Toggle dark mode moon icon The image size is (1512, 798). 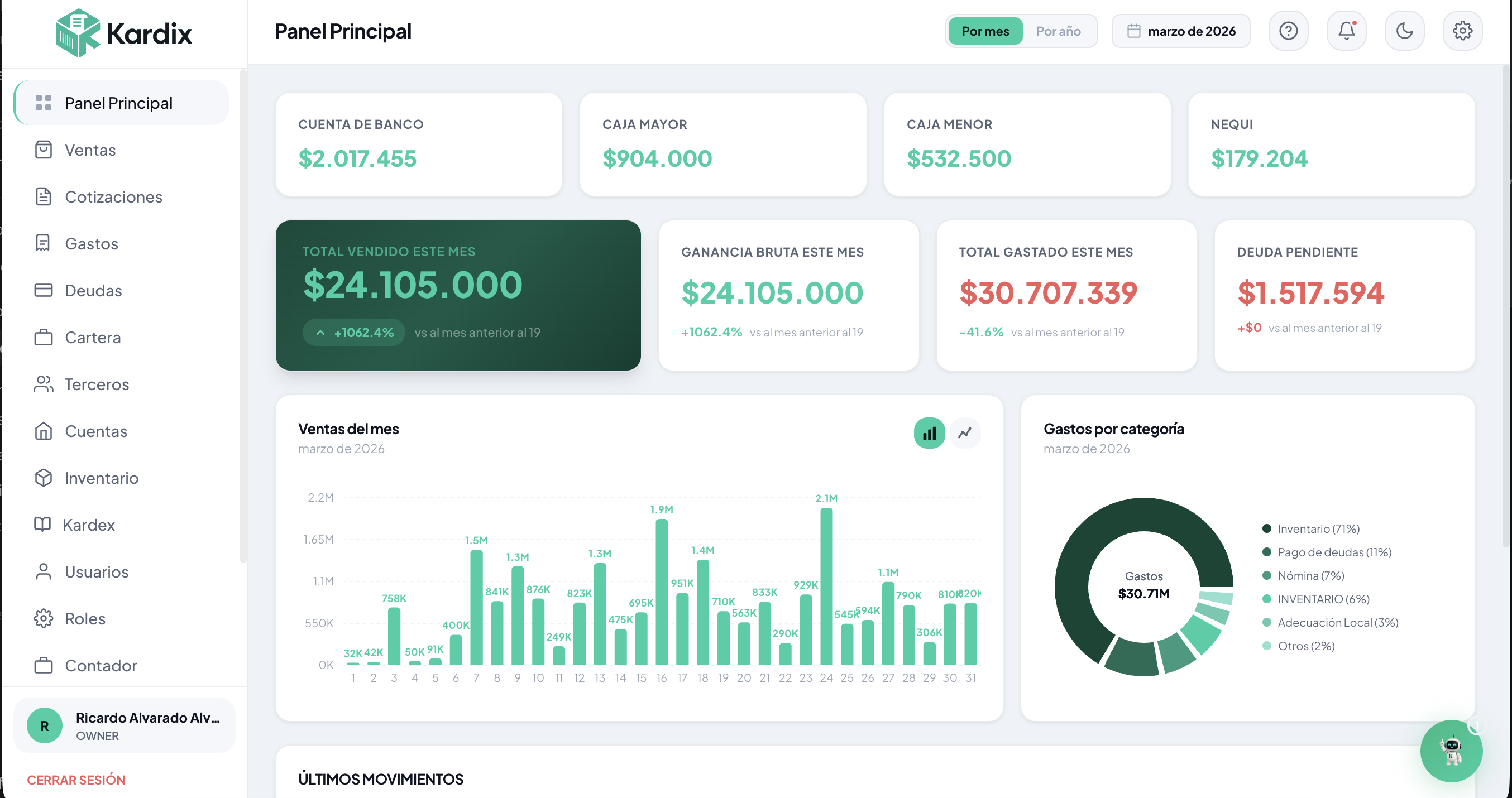1405,31
